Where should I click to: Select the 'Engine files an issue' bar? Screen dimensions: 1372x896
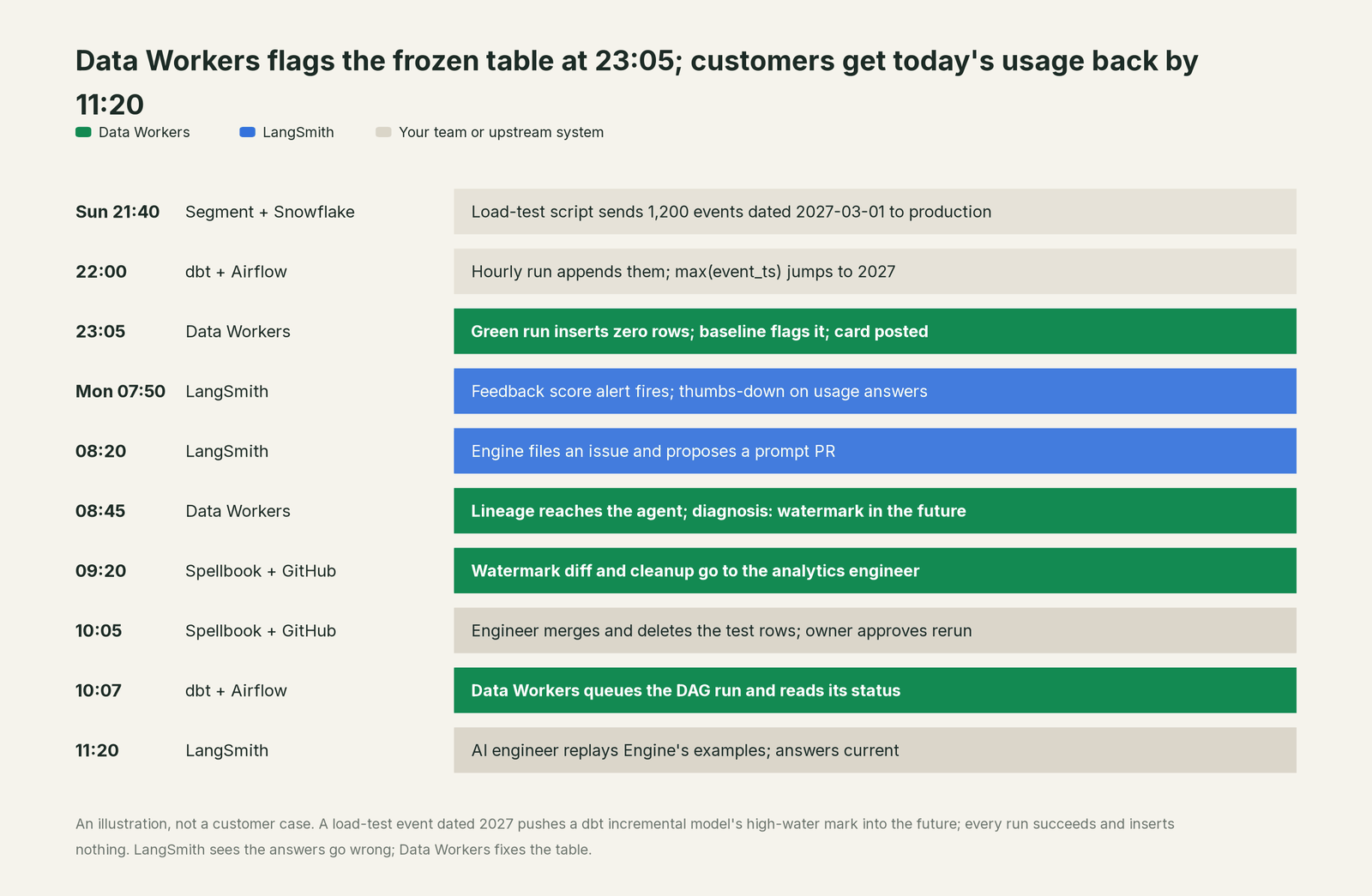click(x=875, y=451)
